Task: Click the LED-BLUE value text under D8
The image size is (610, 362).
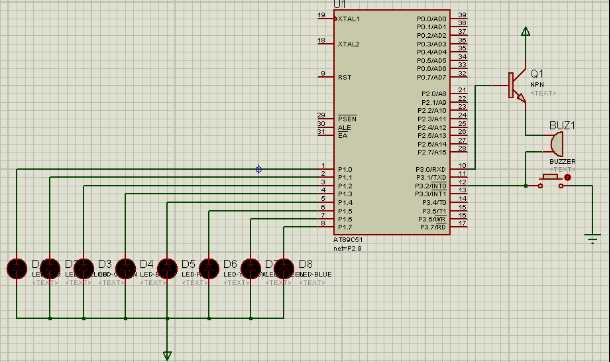Action: [316, 275]
